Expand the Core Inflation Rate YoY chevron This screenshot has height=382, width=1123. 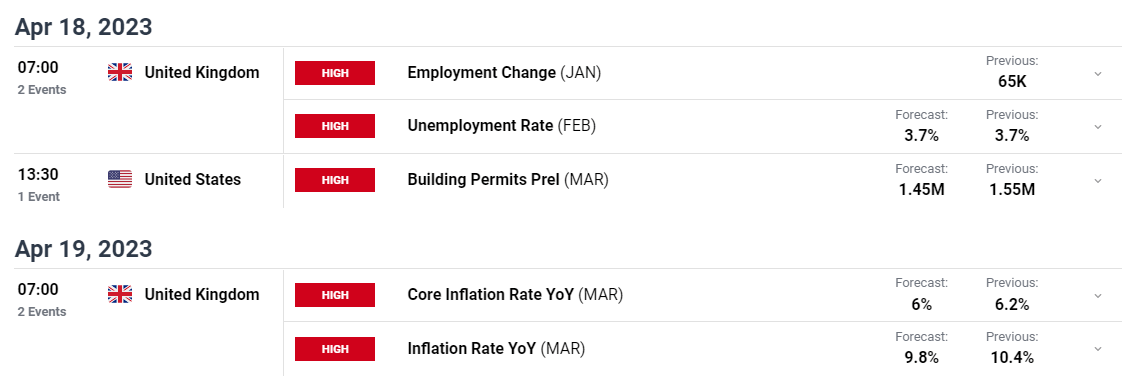click(1098, 295)
